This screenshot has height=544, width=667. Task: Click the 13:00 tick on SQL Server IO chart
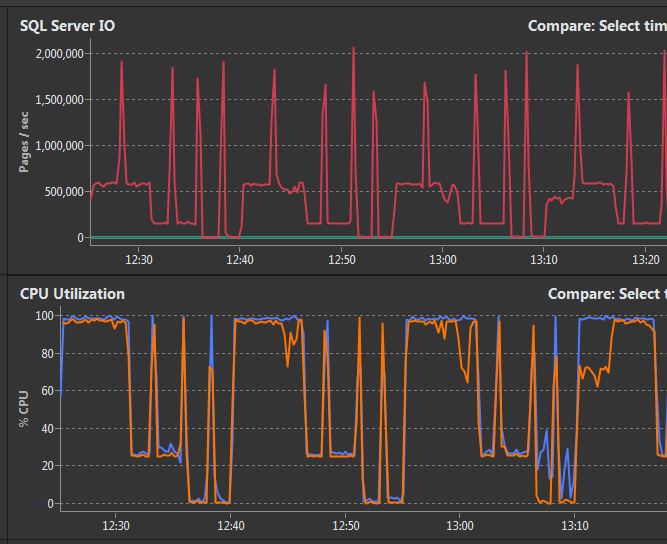click(443, 259)
